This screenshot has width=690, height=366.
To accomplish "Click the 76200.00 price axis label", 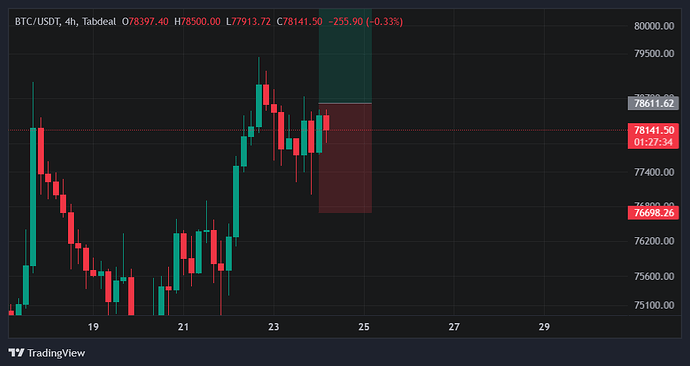I will click(654, 241).
